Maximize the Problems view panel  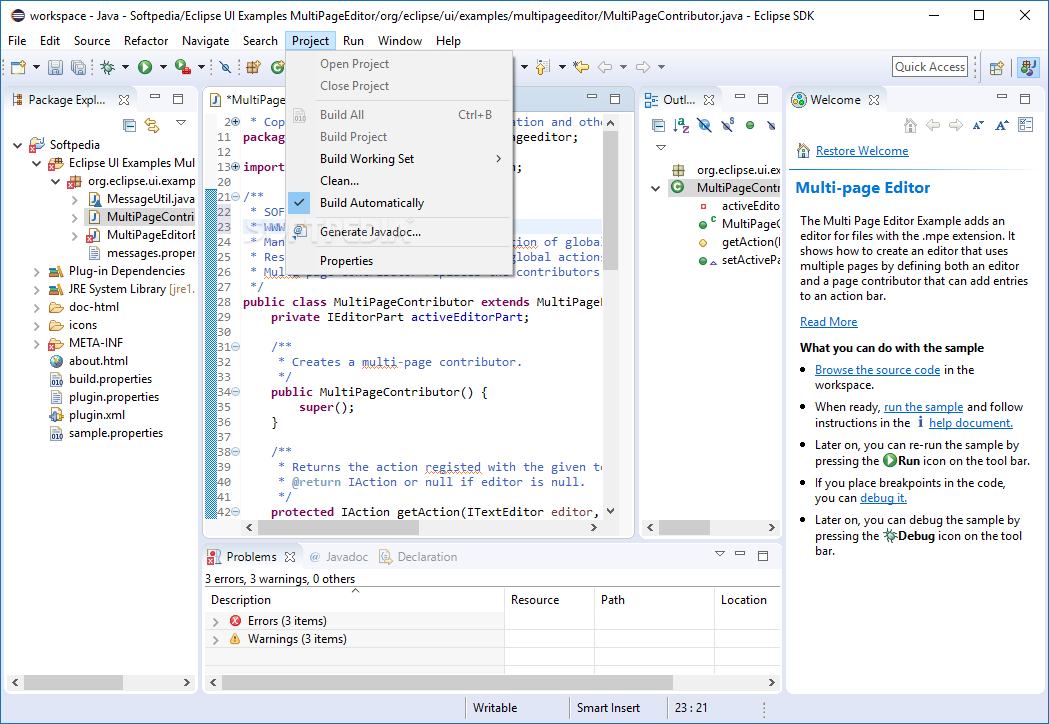(x=763, y=555)
